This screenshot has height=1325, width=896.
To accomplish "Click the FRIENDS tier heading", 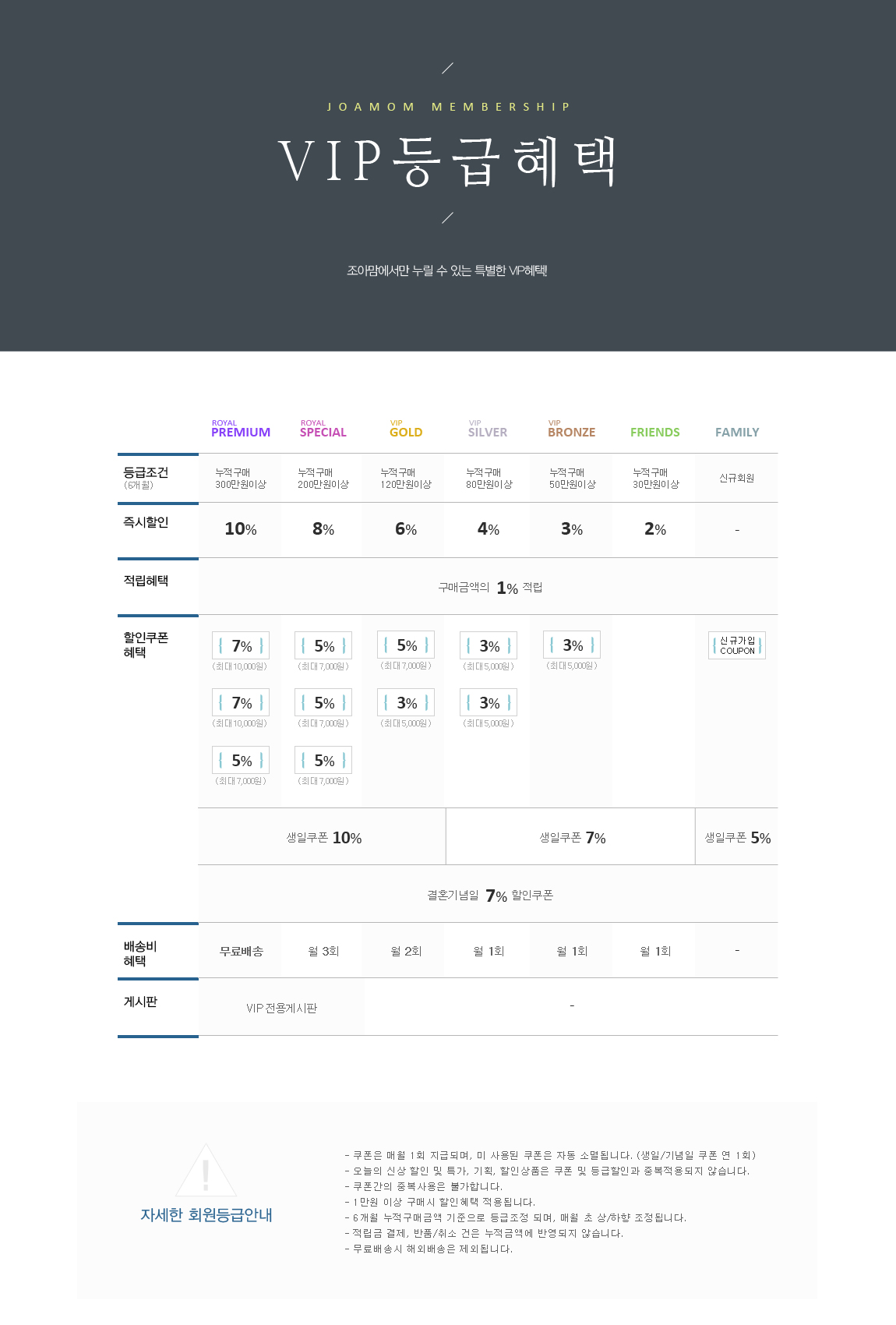I will tap(654, 433).
